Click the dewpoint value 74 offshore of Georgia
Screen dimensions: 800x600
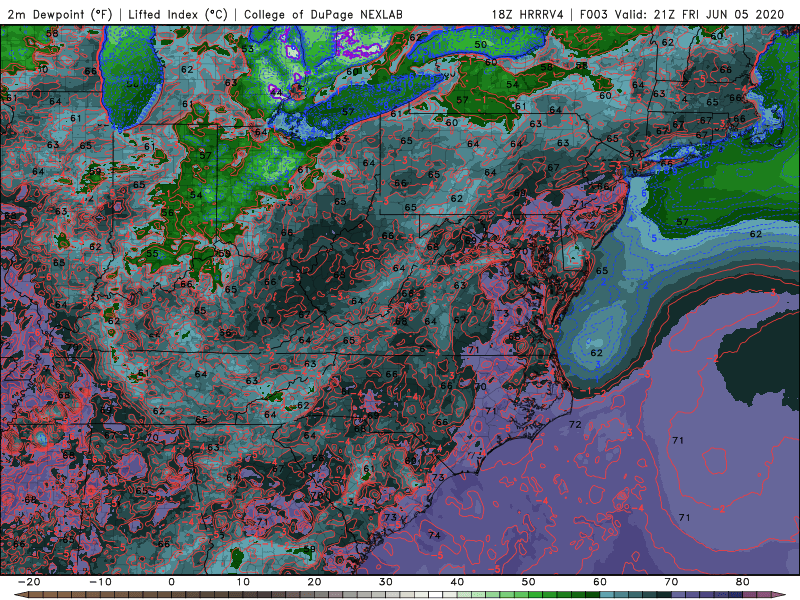pos(434,535)
